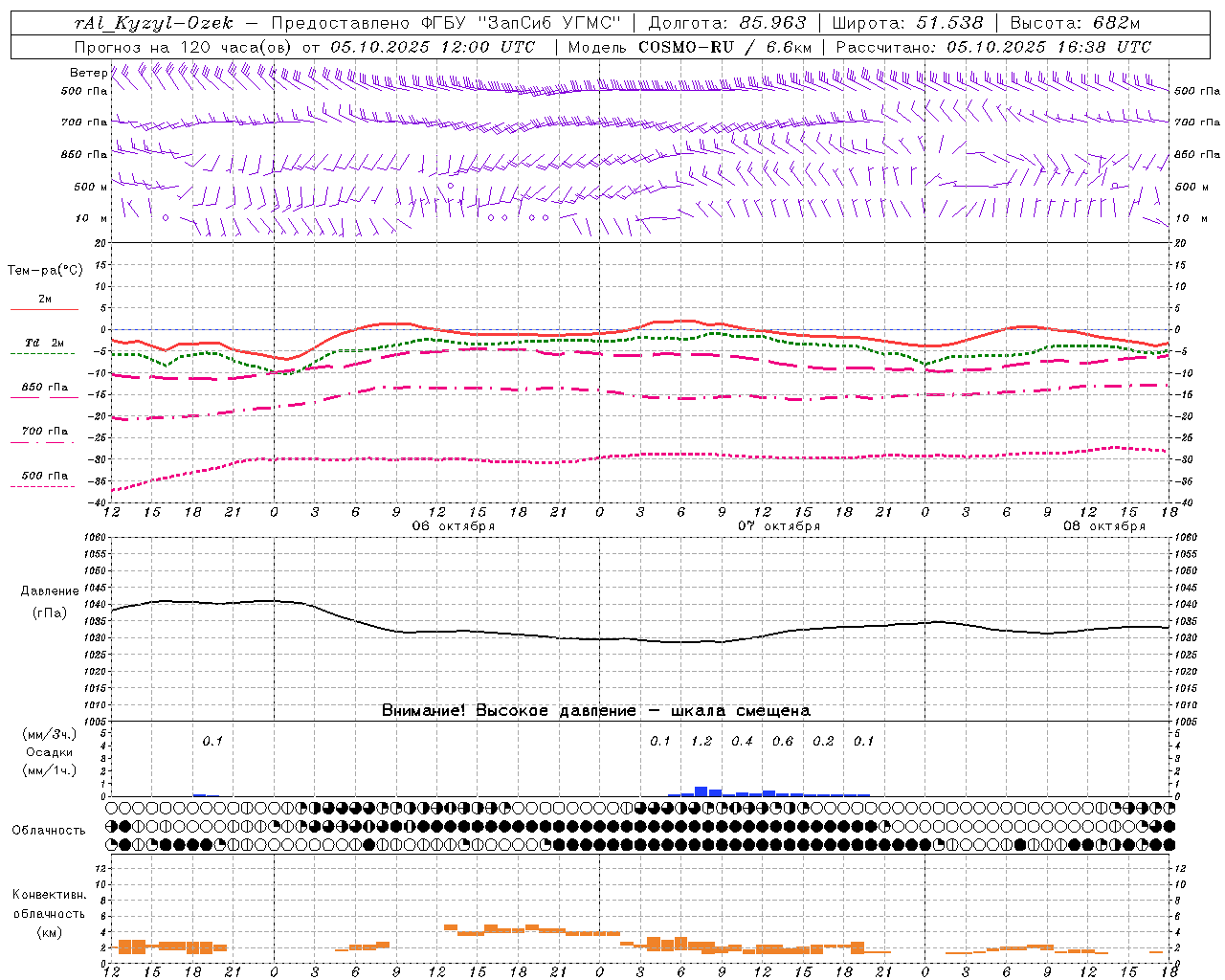
Task: Click the tallest blue hourly precipitation bar
Action: [702, 791]
